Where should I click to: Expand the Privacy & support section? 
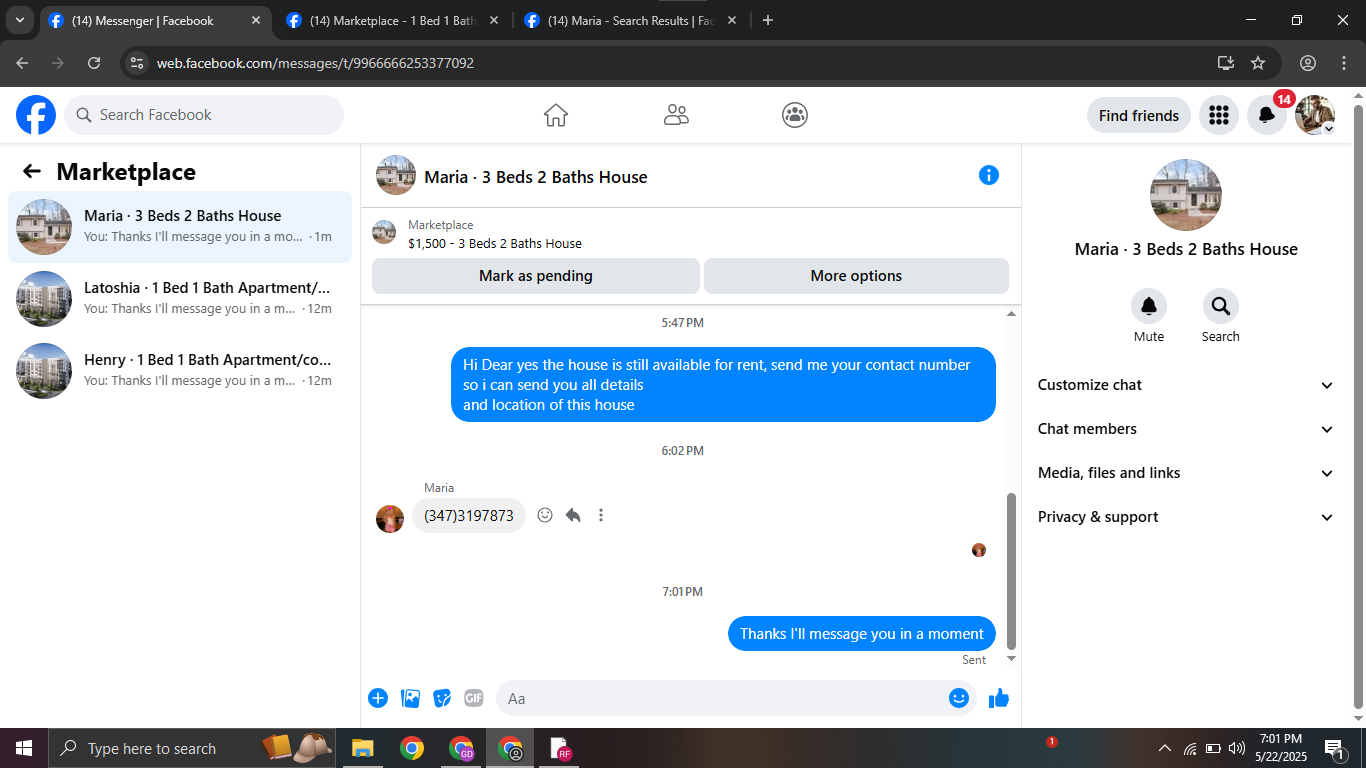[1186, 517]
